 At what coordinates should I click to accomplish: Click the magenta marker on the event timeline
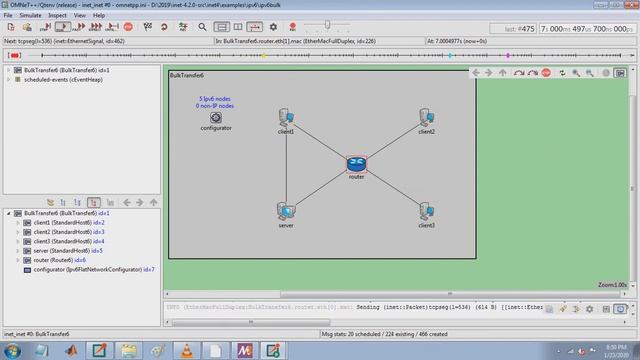point(508,56)
